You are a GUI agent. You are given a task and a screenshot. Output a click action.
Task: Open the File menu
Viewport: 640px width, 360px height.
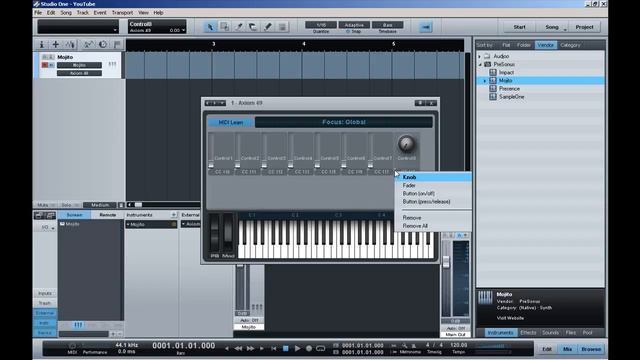[x=38, y=13]
